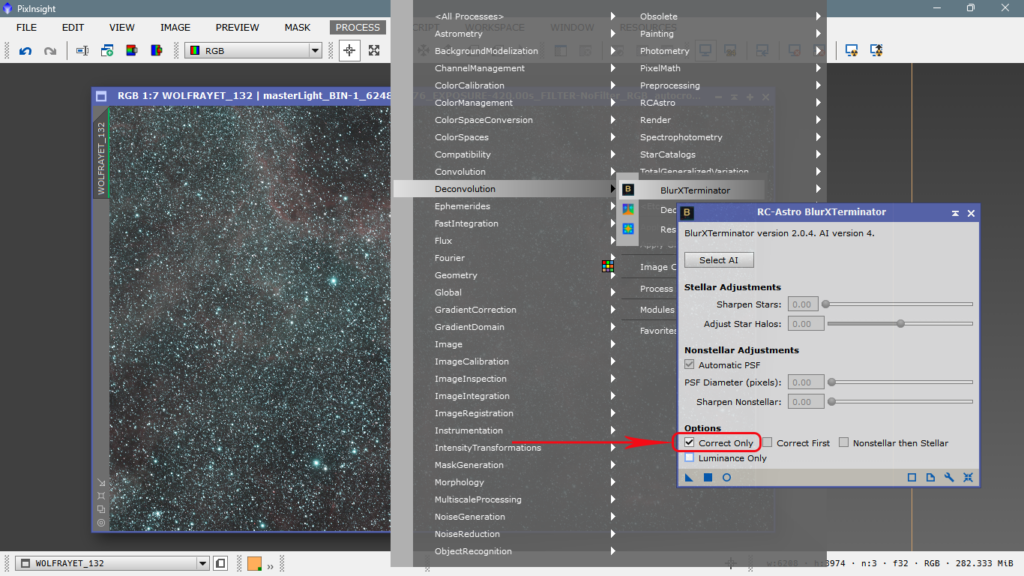Click the diagonal arrow icon on the image window's side strip
Screen dimensions: 1024x576
pyautogui.click(x=101, y=483)
